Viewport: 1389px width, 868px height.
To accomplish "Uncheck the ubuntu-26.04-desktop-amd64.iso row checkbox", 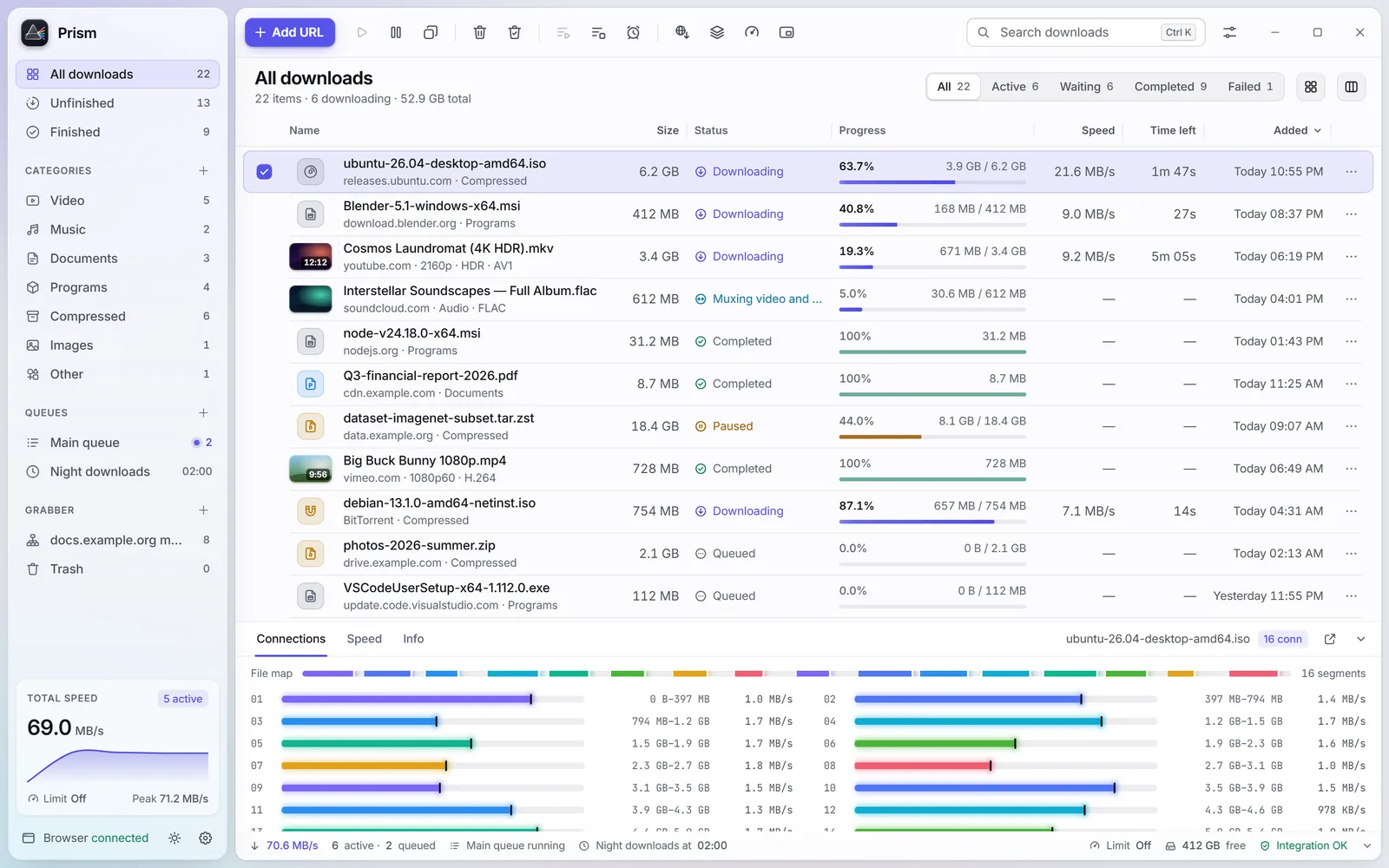I will tap(265, 172).
